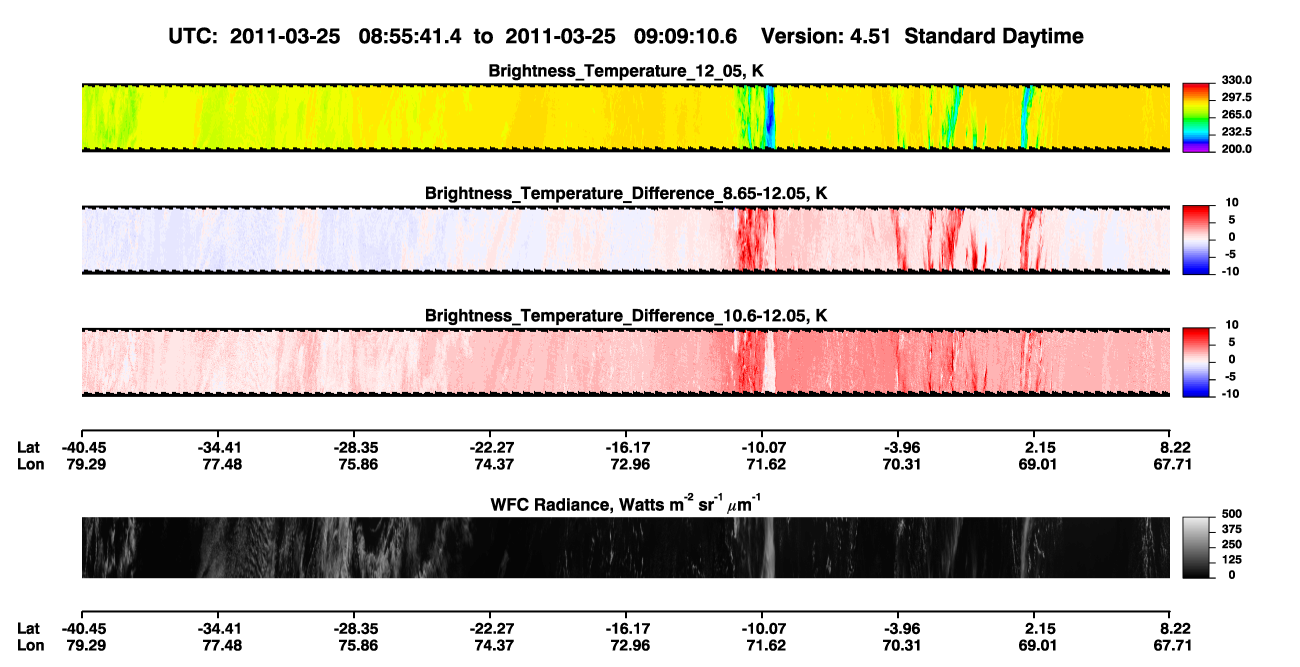Click latitude -16.17 on the axis below WFC Radiance
1300x667 pixels.
pos(627,628)
